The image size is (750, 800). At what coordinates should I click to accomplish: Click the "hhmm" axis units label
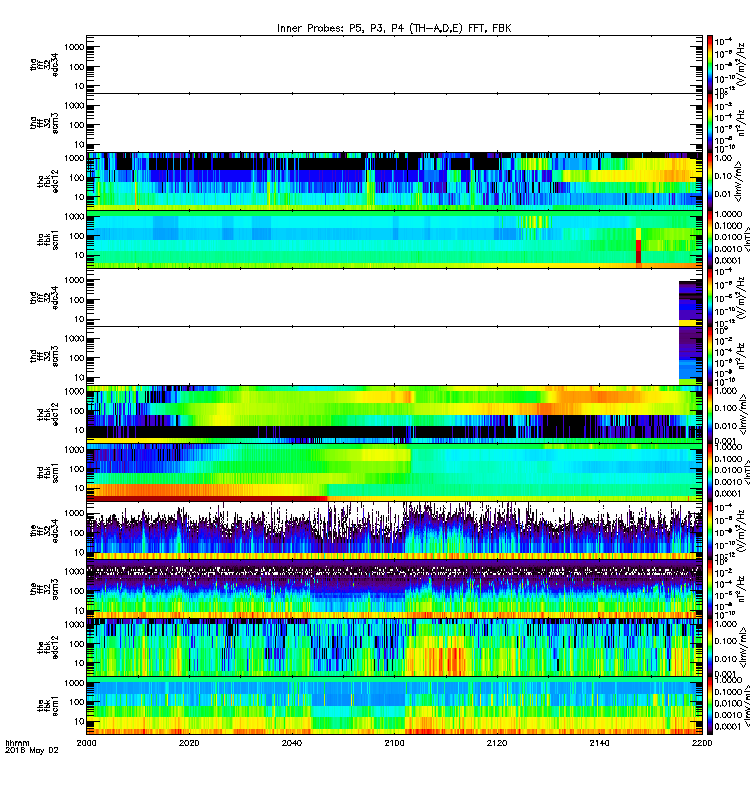point(17,743)
